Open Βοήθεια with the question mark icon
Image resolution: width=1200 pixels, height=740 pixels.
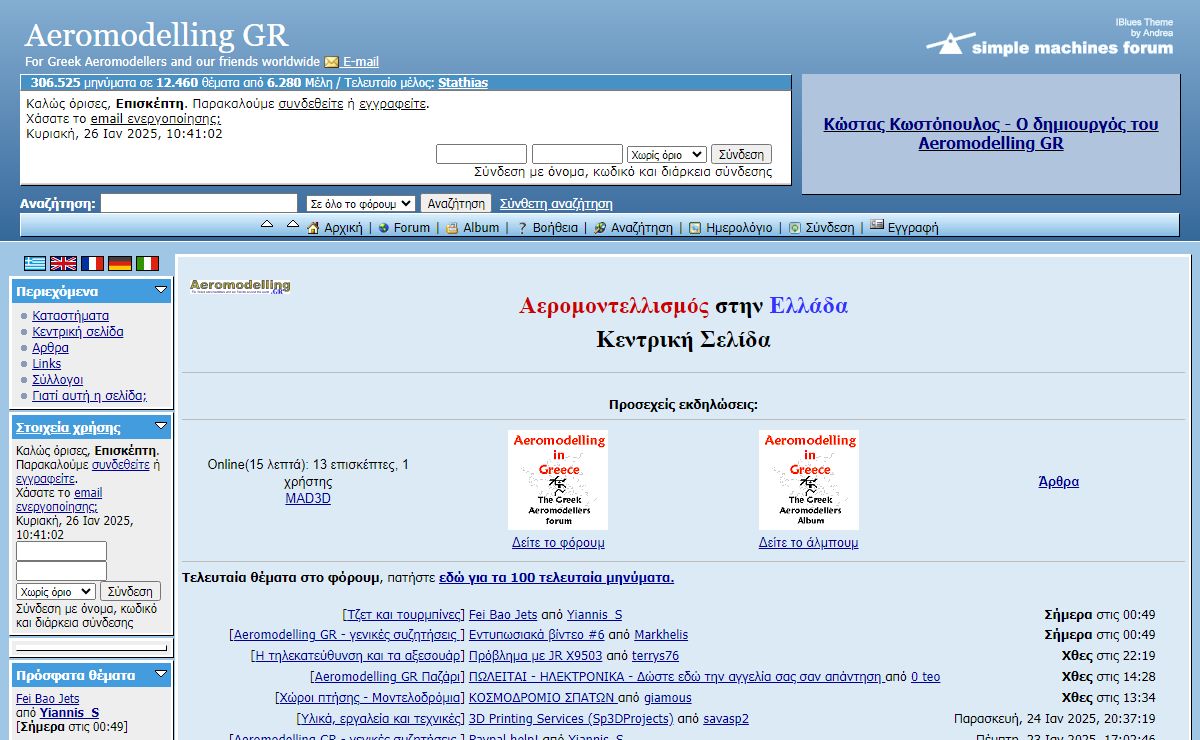point(547,227)
